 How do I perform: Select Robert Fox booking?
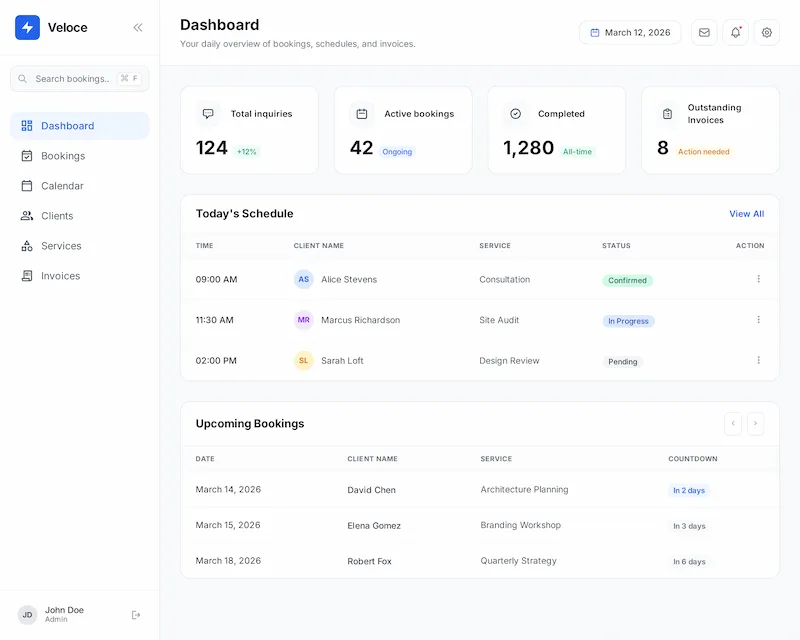(369, 561)
